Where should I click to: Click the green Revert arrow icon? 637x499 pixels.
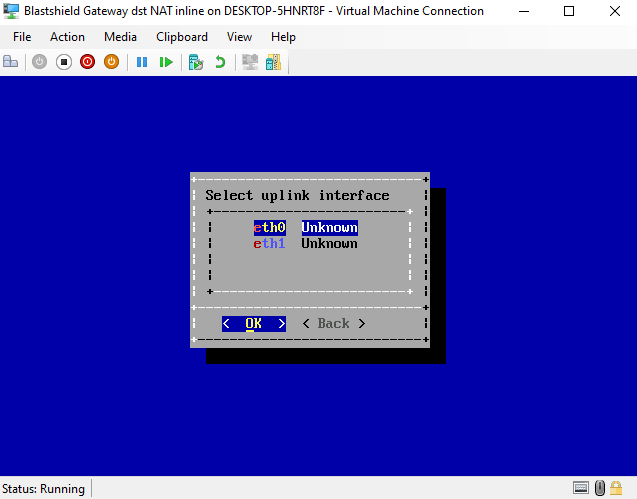220,62
